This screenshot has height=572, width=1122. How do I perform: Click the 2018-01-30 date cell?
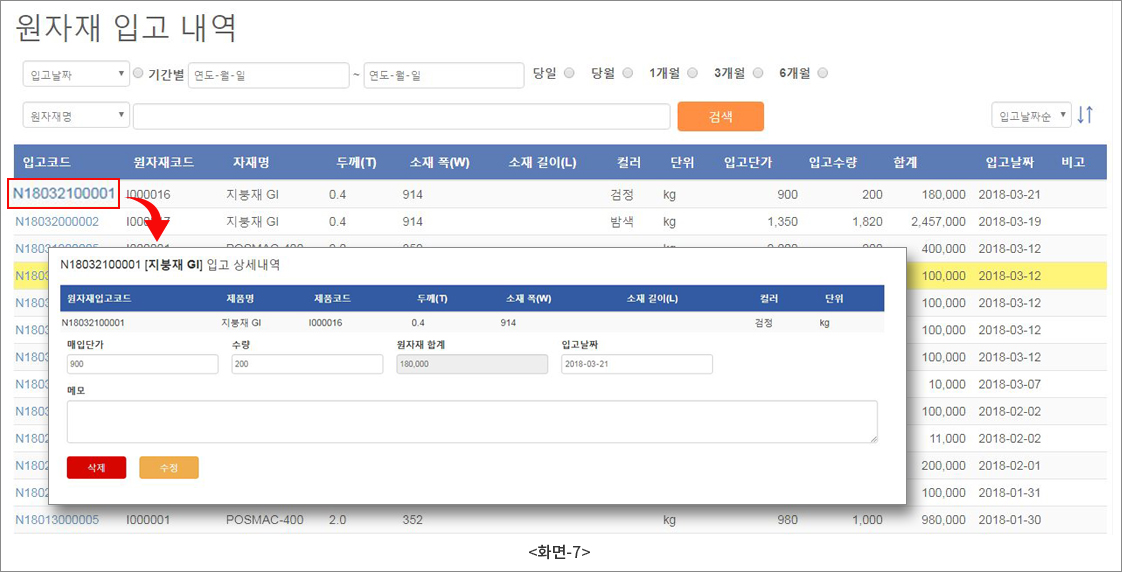point(1010,520)
